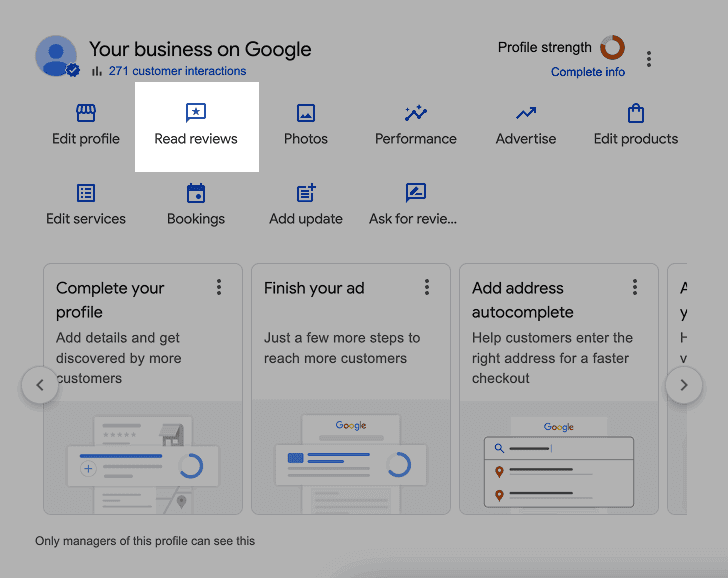The image size is (728, 578).
Task: Open Add address autocomplete card menu
Action: click(635, 288)
